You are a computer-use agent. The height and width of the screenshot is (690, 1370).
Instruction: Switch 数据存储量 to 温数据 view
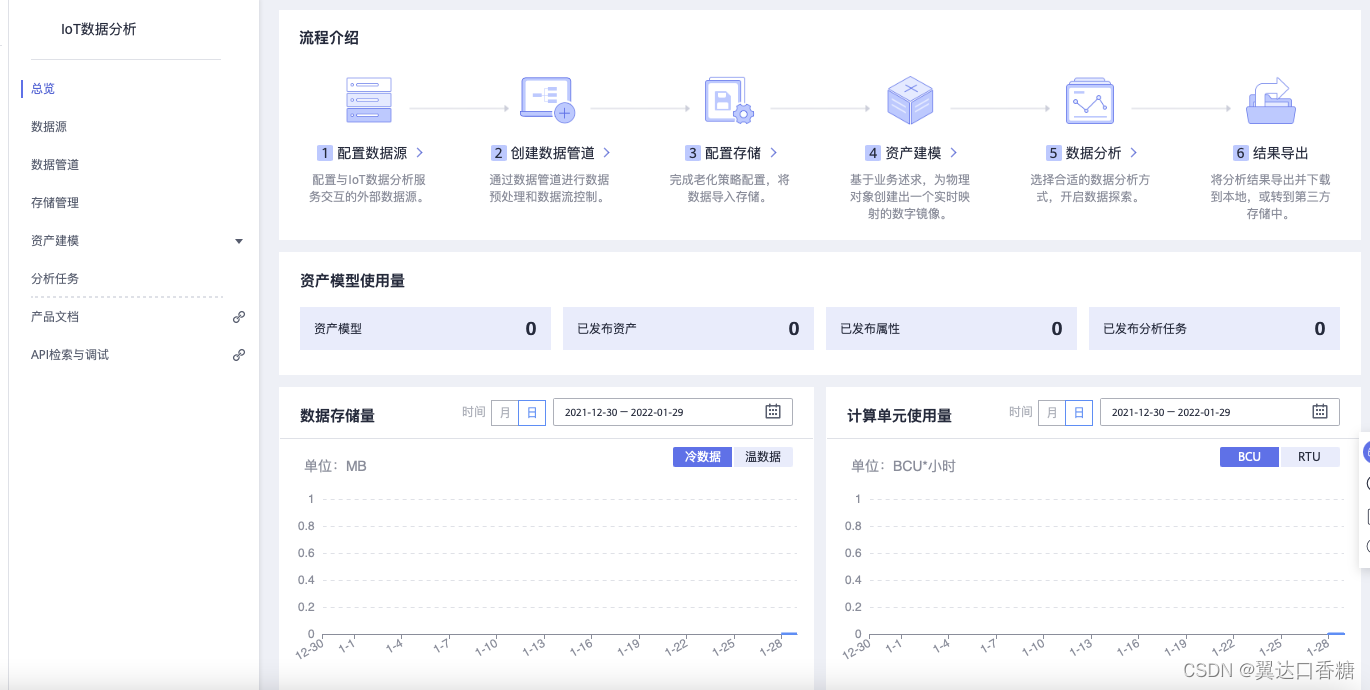763,456
